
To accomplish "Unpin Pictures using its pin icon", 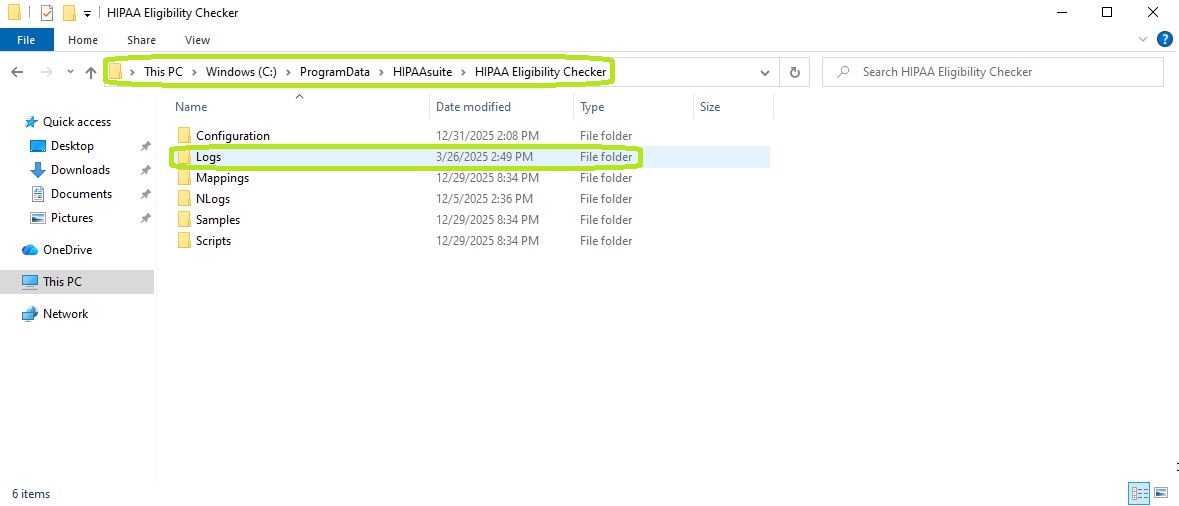I will [x=145, y=219].
